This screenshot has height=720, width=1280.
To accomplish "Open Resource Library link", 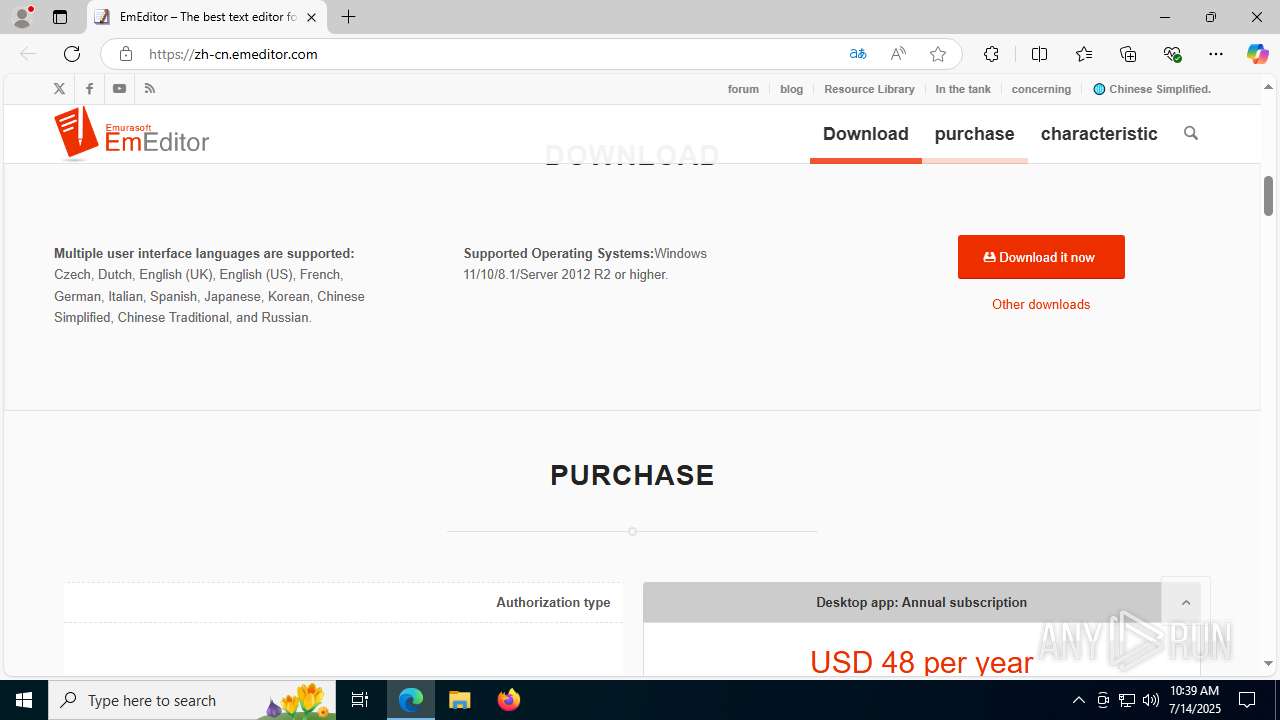I will click(x=869, y=89).
